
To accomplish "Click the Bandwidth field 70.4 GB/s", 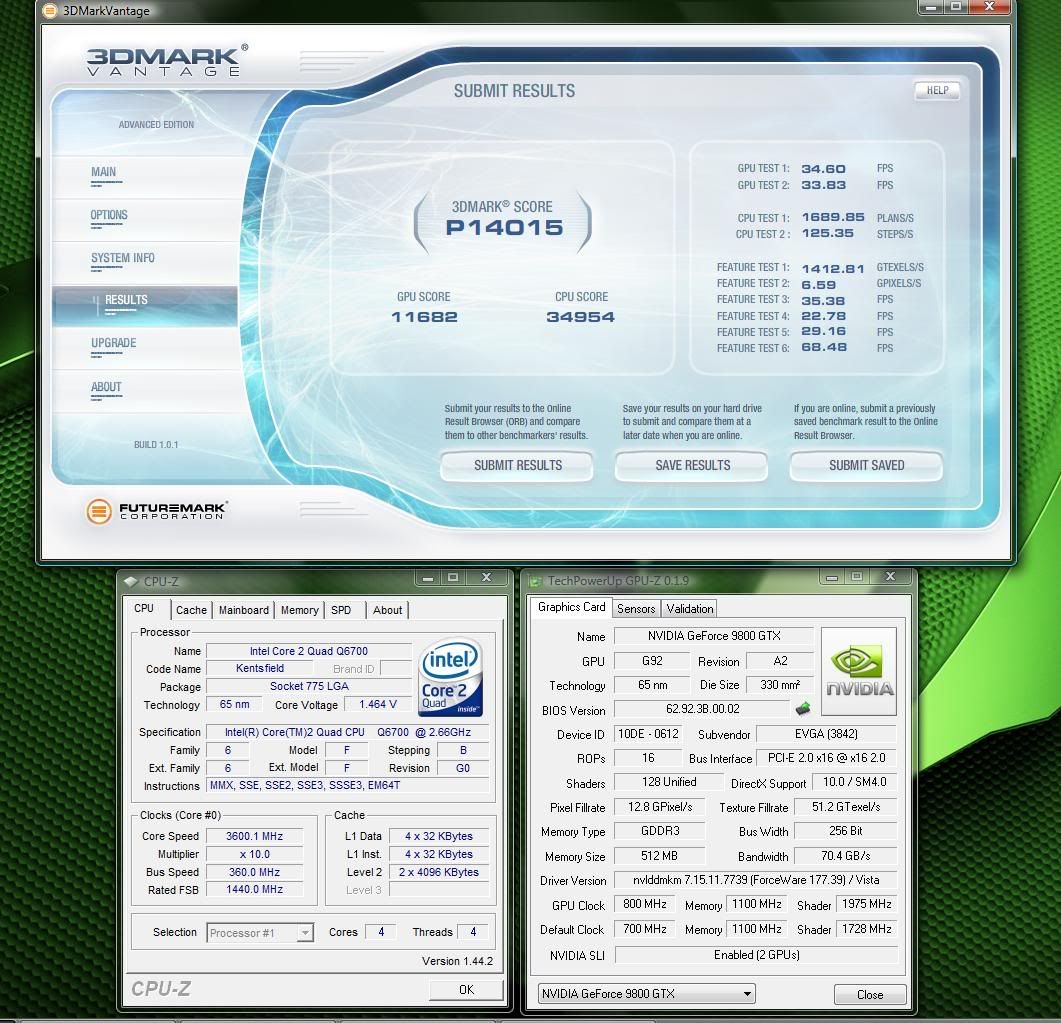I will (845, 856).
